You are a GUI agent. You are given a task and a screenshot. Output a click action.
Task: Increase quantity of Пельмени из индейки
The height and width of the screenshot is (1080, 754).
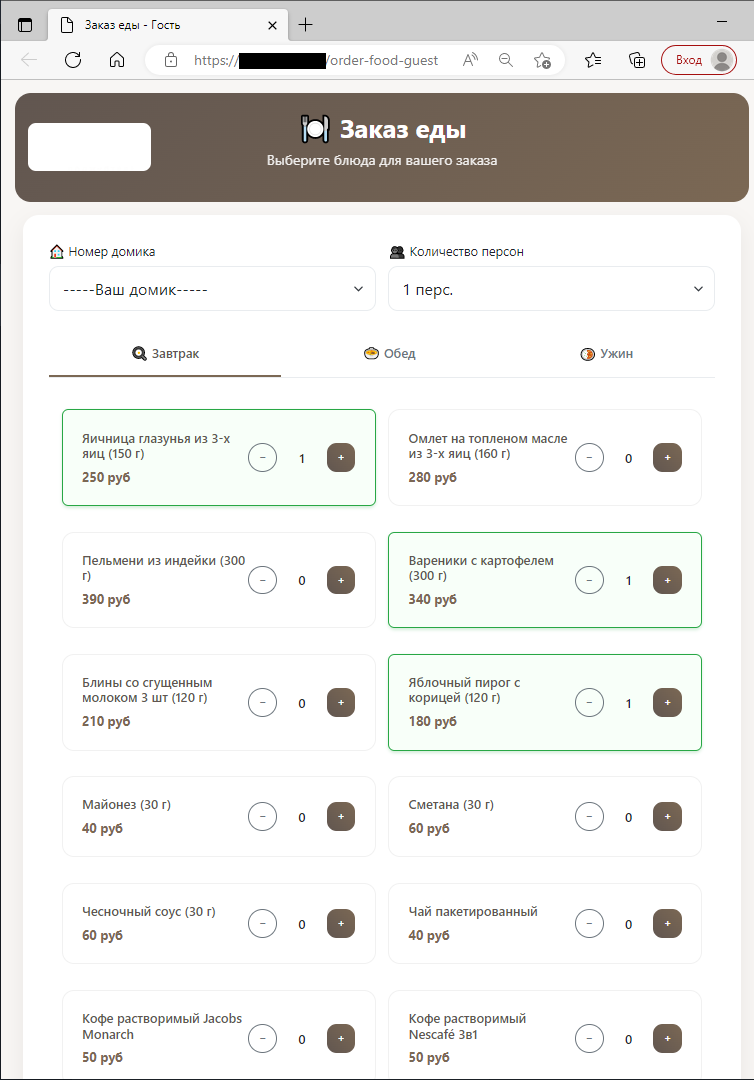pos(340,580)
